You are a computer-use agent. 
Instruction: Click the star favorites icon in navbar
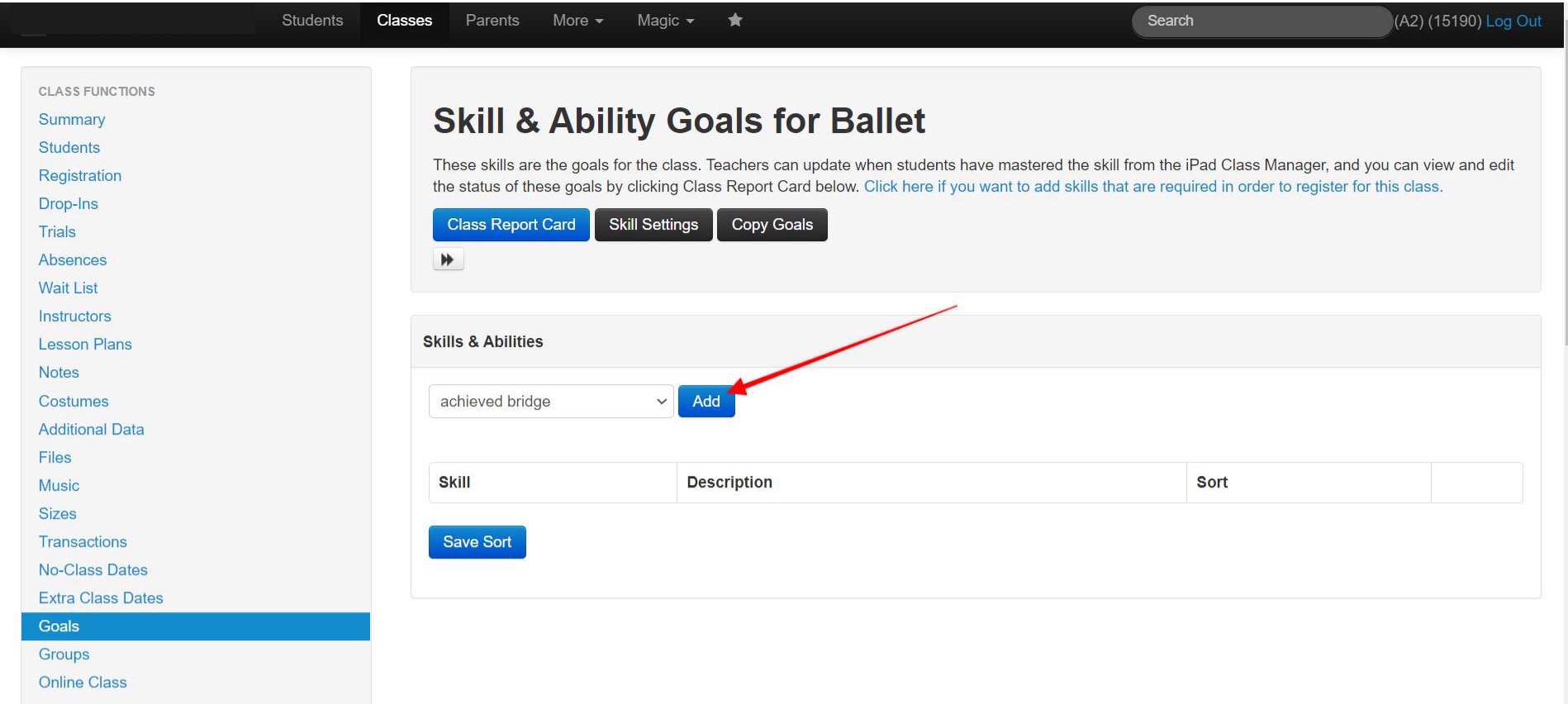pyautogui.click(x=735, y=21)
